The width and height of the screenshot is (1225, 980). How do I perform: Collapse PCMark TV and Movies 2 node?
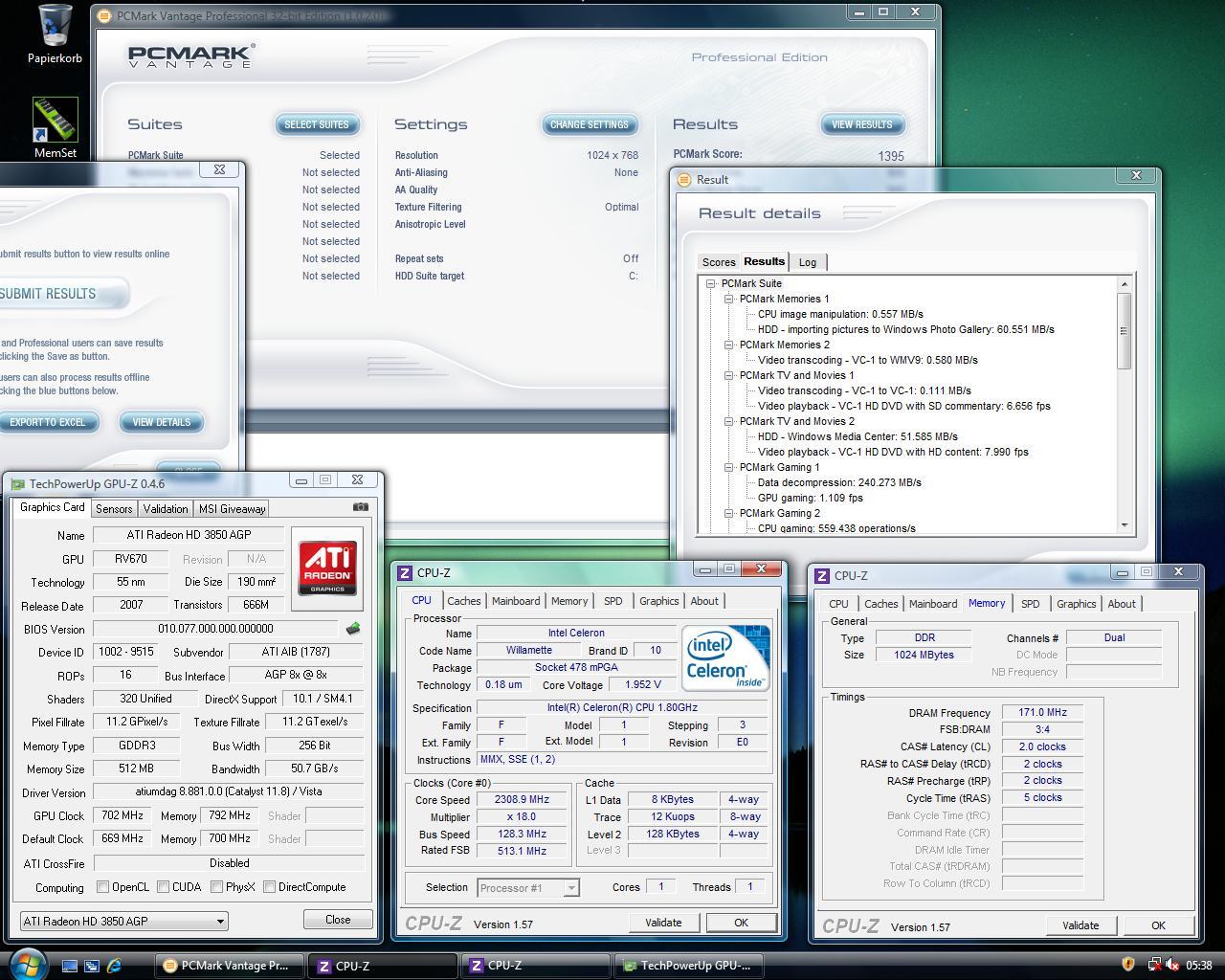pos(728,421)
